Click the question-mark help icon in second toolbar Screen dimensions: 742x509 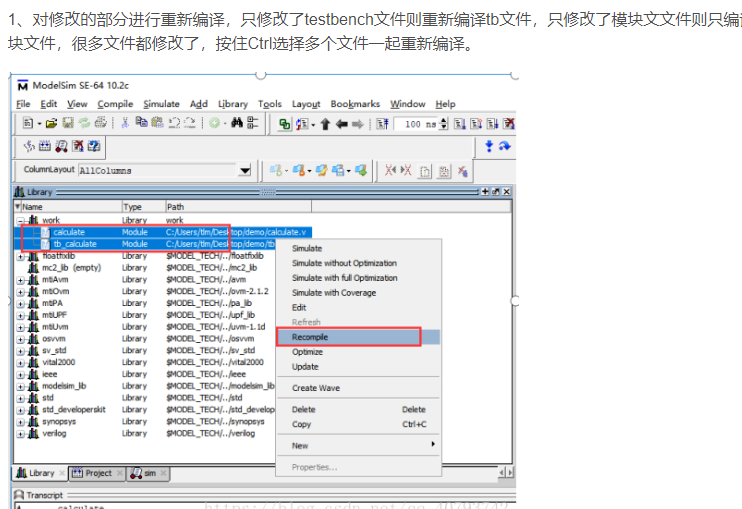click(94, 146)
